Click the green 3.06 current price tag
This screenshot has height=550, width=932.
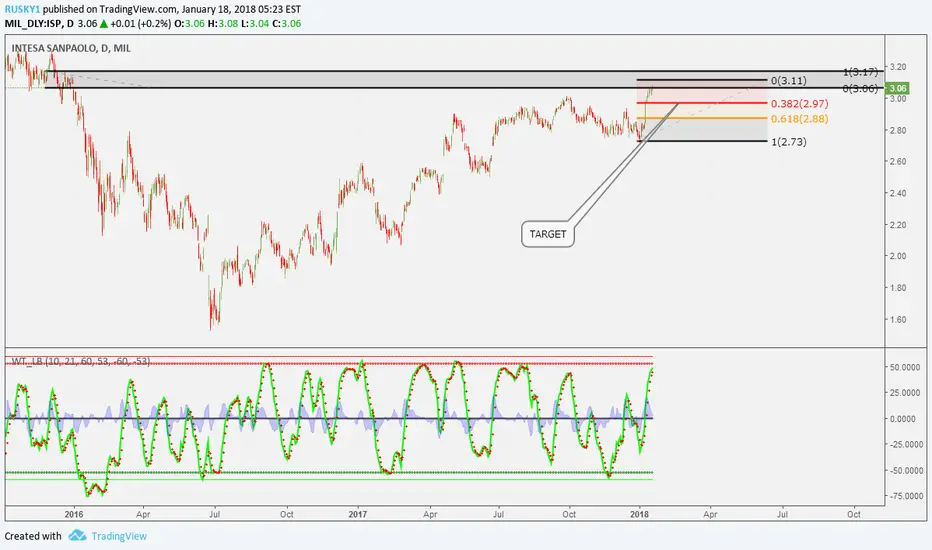tap(897, 89)
